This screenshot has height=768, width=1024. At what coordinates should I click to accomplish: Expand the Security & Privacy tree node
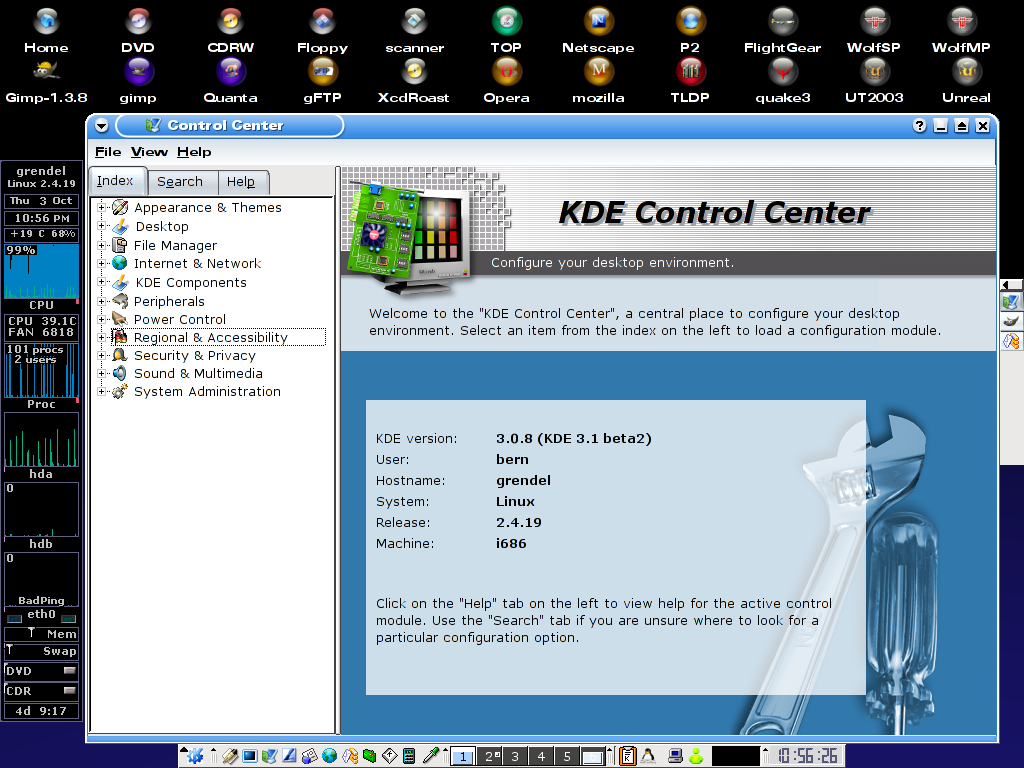coord(101,355)
